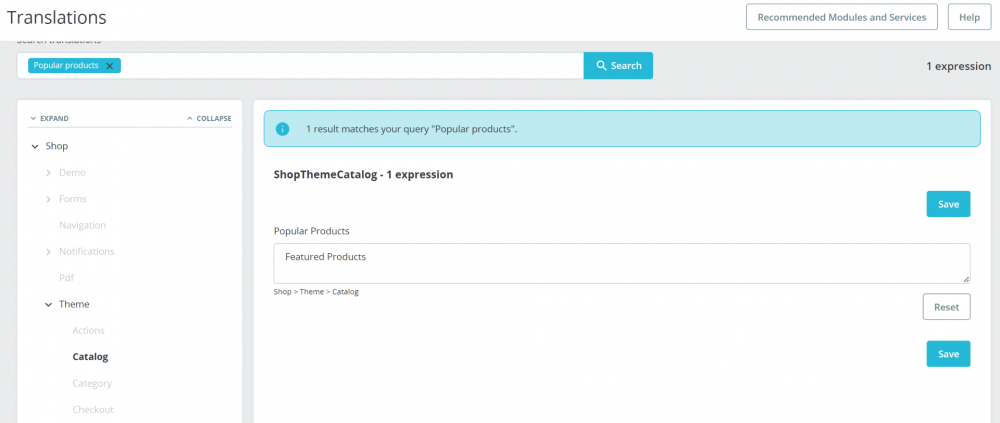Click the Featured Products translation text area
The height and width of the screenshot is (423, 1000).
[x=621, y=263]
